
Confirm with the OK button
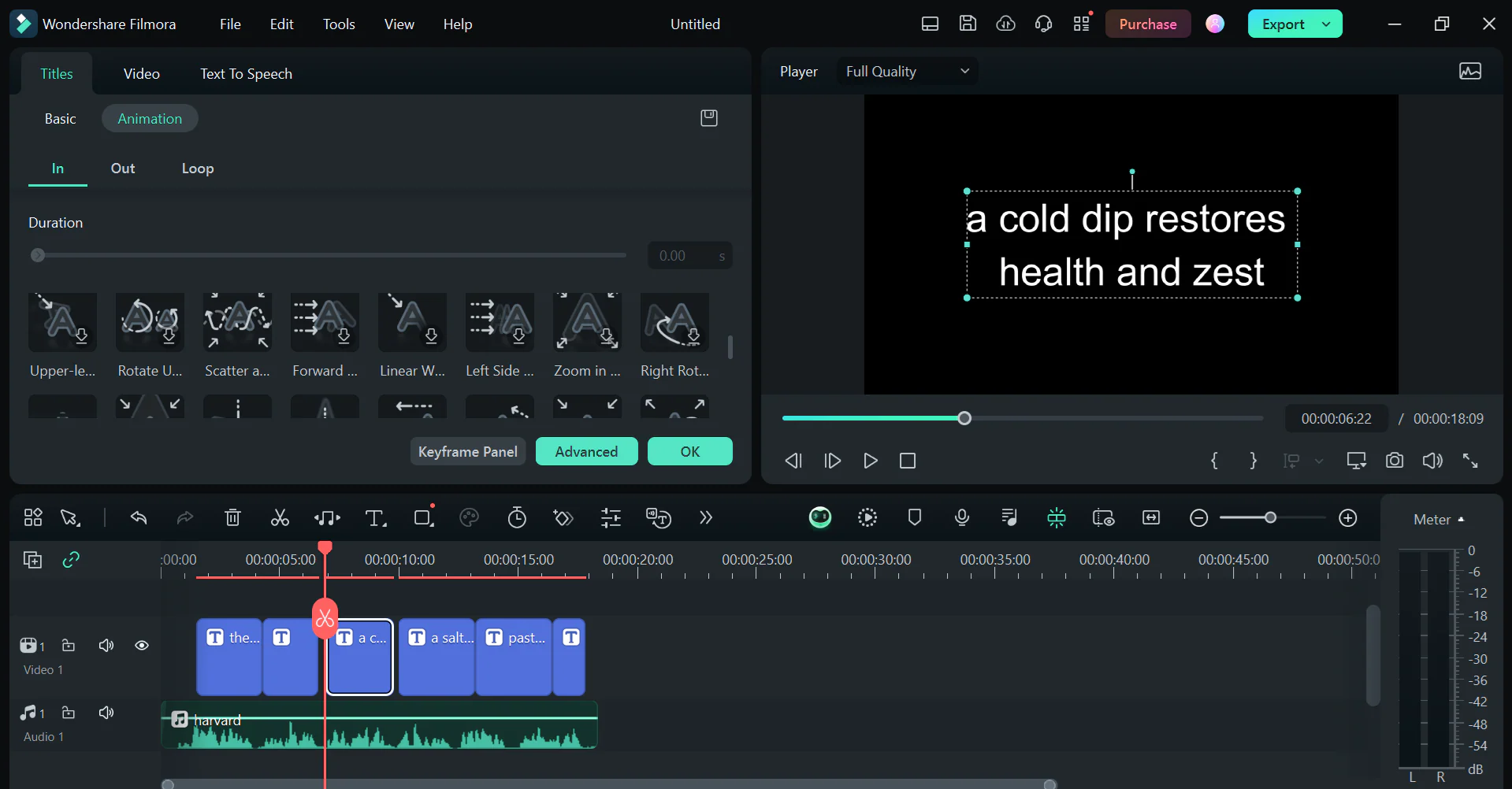pyautogui.click(x=690, y=451)
